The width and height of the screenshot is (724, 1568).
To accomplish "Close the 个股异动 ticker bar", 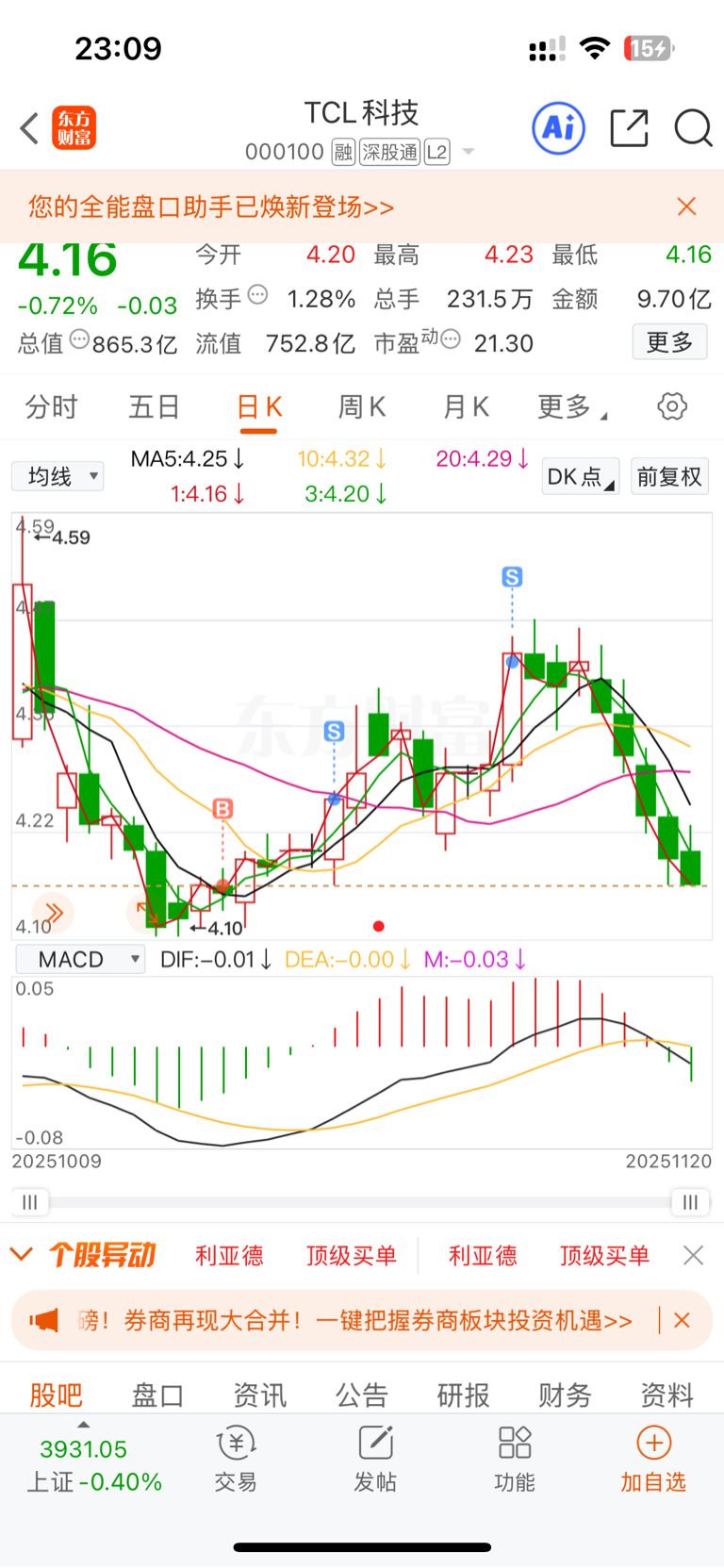I will (694, 1255).
